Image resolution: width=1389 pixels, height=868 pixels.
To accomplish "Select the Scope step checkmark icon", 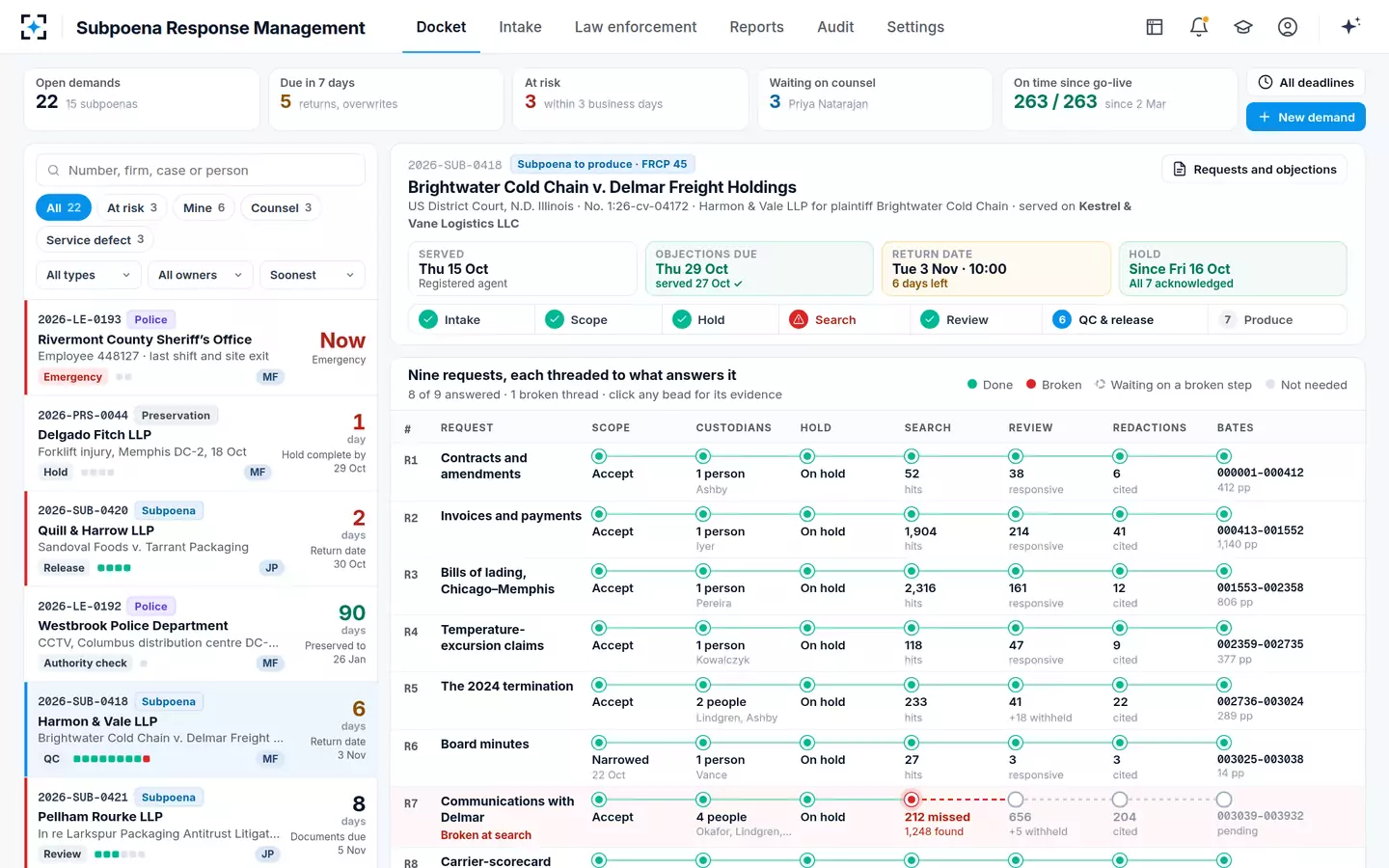I will pyautogui.click(x=555, y=319).
